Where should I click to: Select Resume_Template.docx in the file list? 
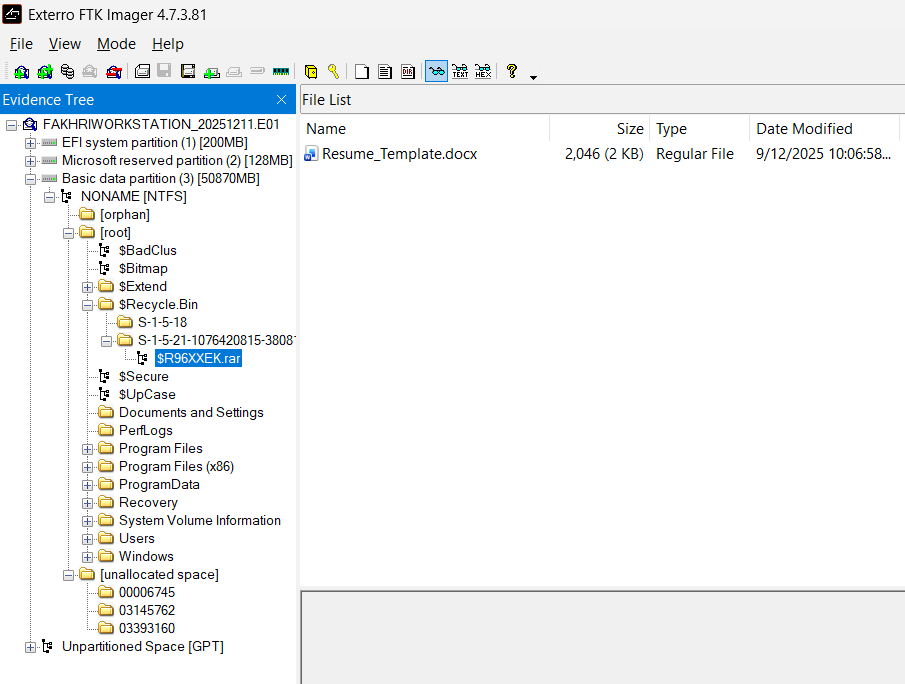coord(399,154)
